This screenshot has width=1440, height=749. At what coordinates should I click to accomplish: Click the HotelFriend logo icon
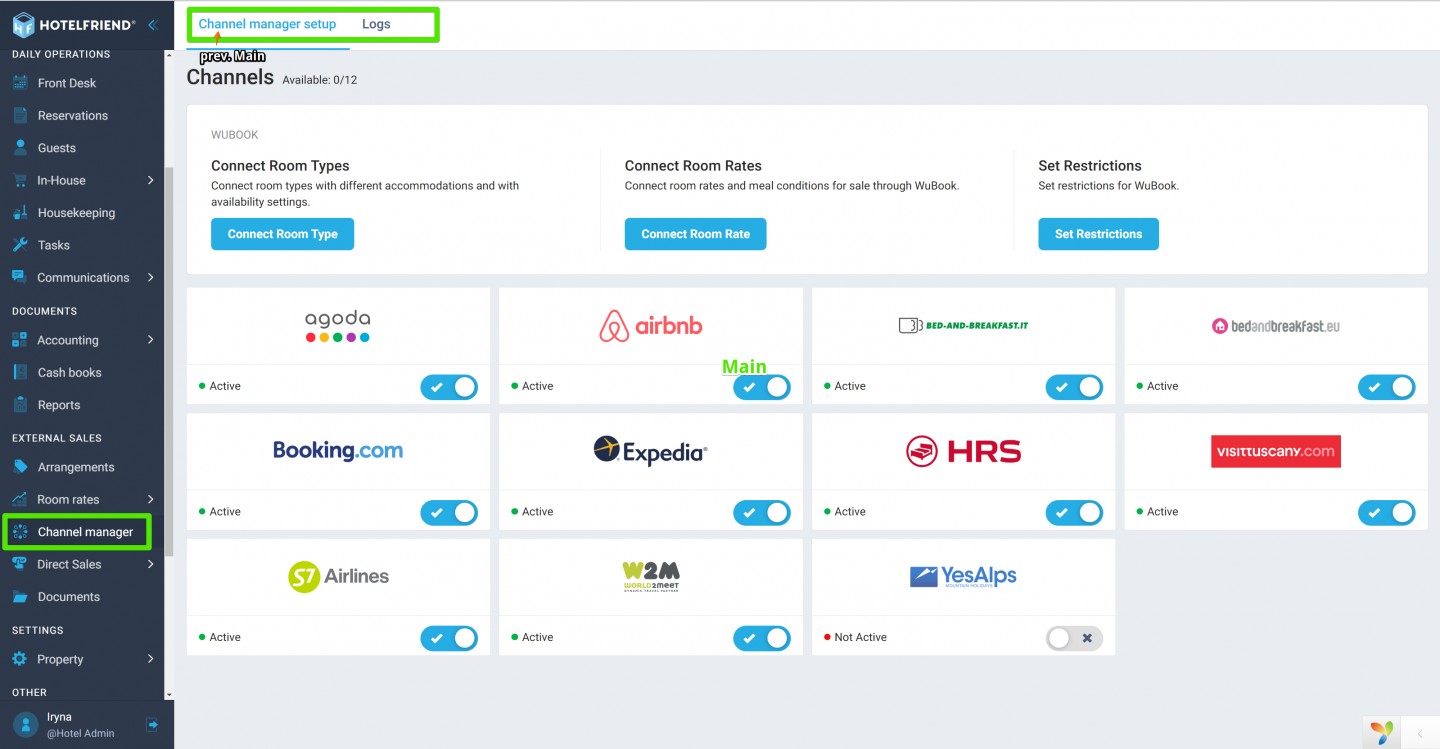click(x=23, y=24)
